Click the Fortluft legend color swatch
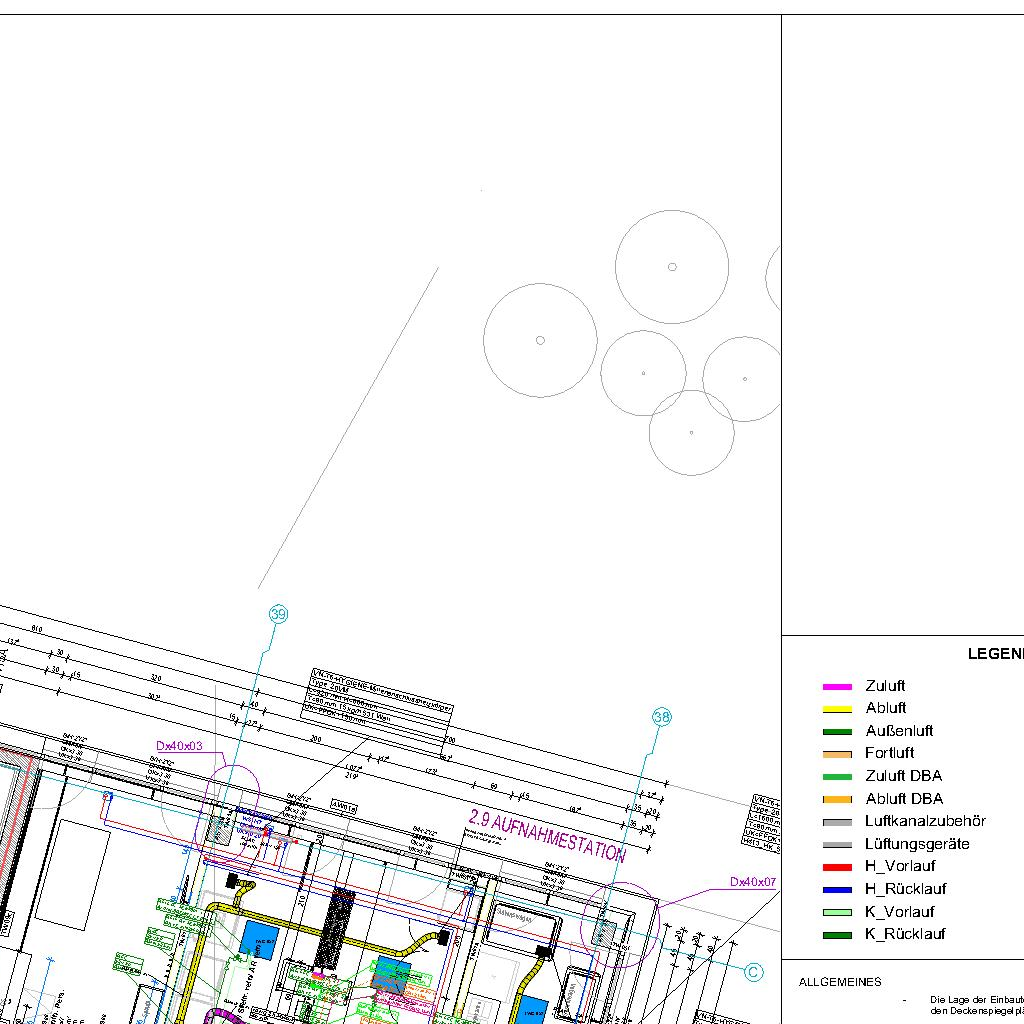The width and height of the screenshot is (1024, 1024). (x=836, y=754)
